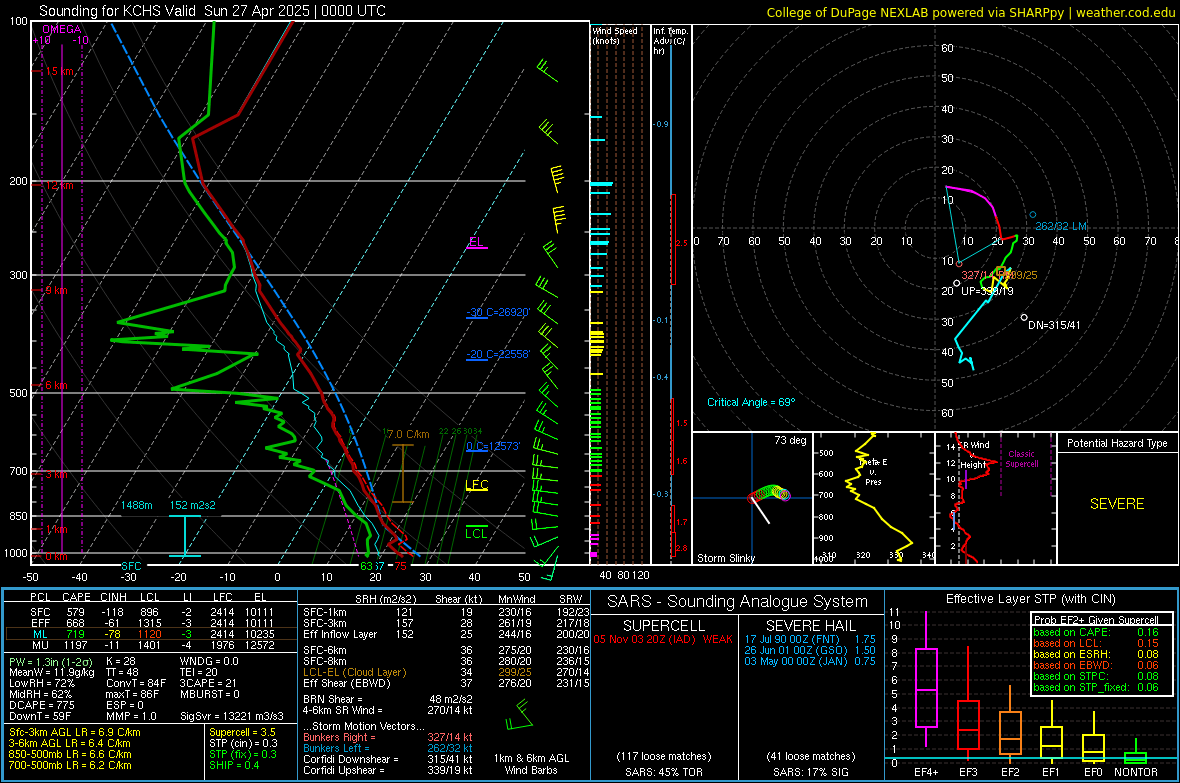Viewport: 1180px width, 783px height.
Task: Click the '262/32 LM' hodograph label
Action: pos(1061,227)
